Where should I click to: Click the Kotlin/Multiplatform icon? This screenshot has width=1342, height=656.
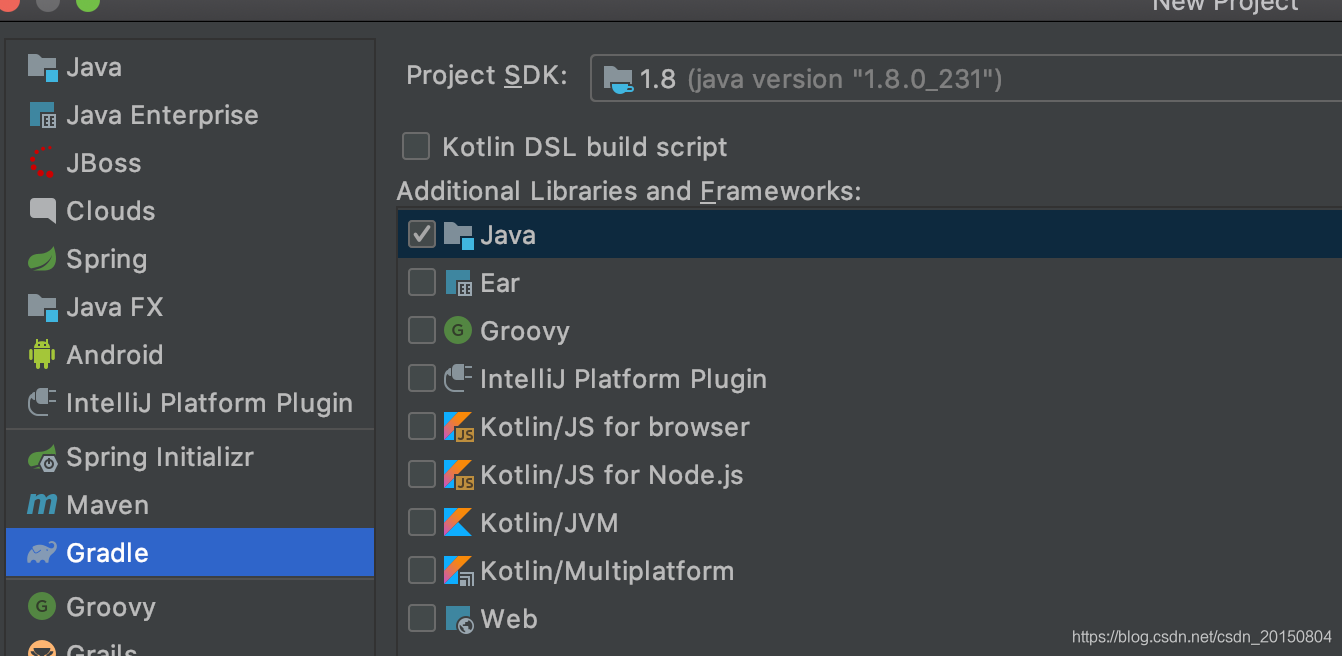coord(458,571)
